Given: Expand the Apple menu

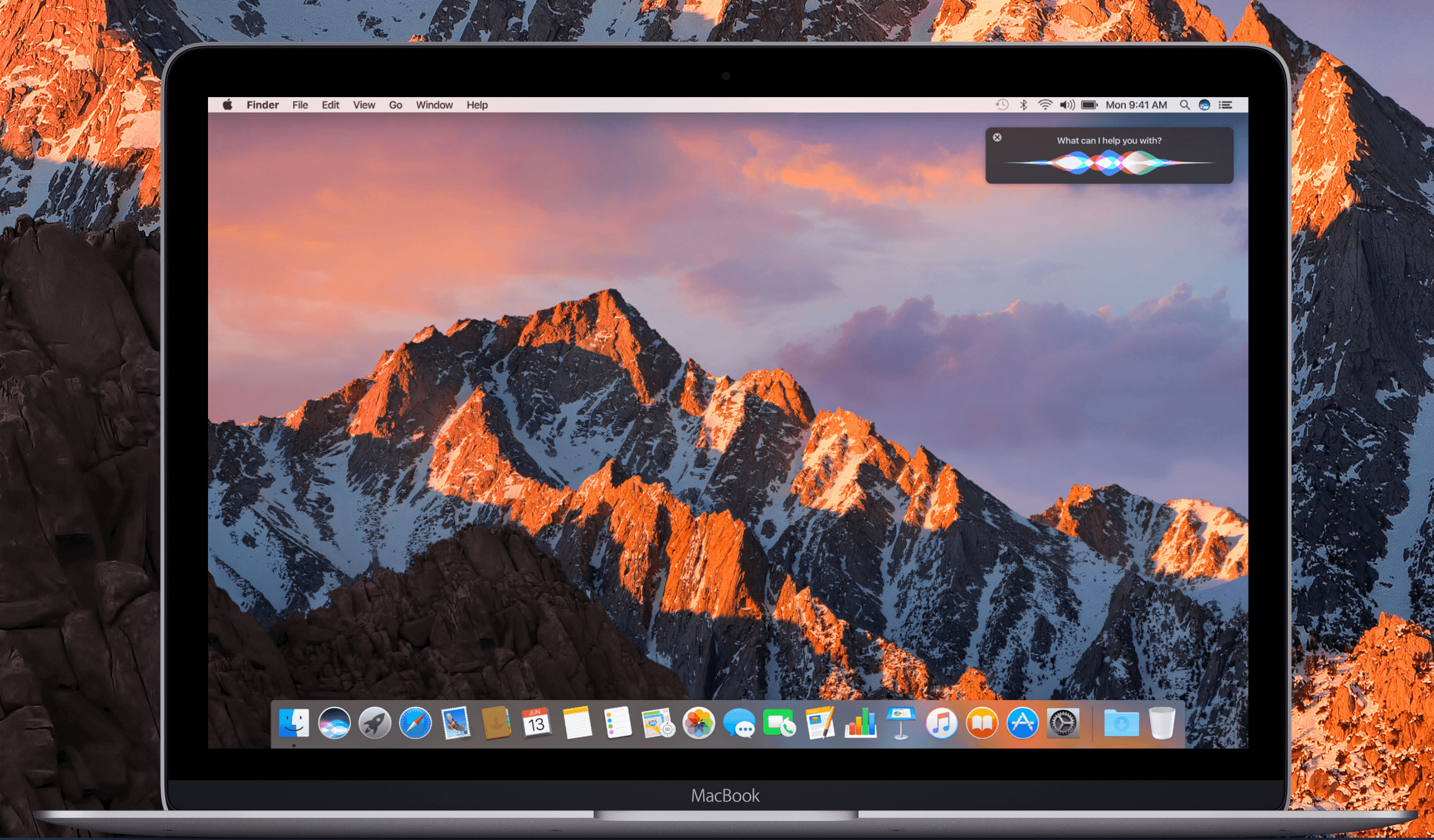Looking at the screenshot, I should pos(228,105).
